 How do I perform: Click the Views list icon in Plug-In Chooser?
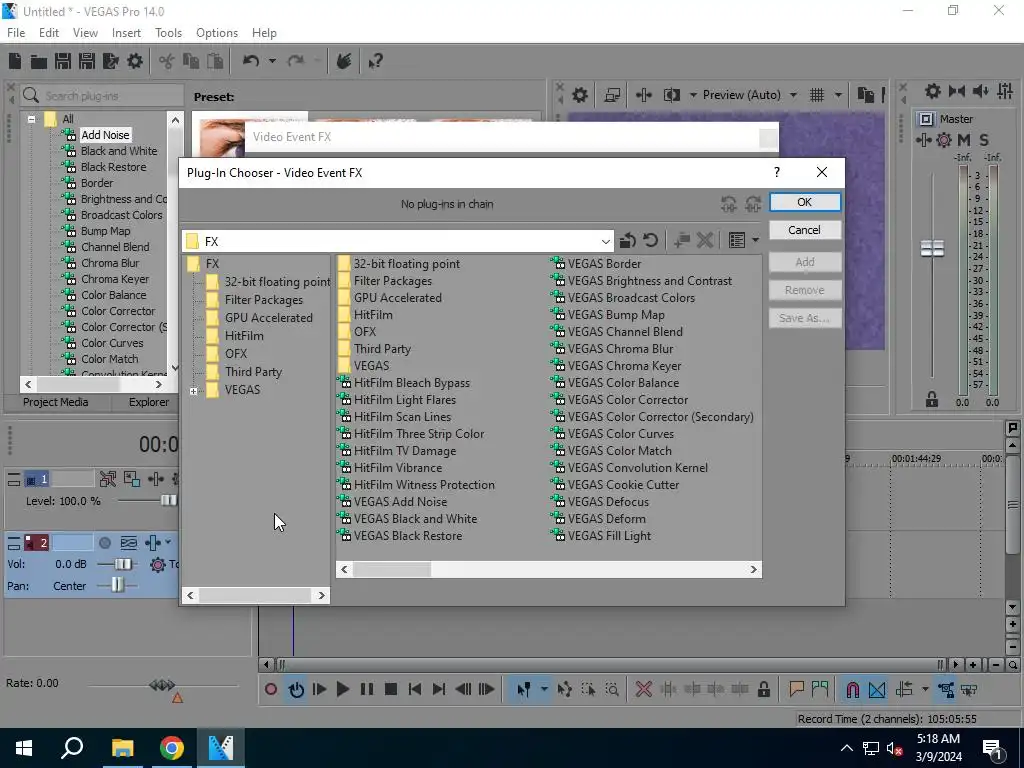(x=737, y=240)
